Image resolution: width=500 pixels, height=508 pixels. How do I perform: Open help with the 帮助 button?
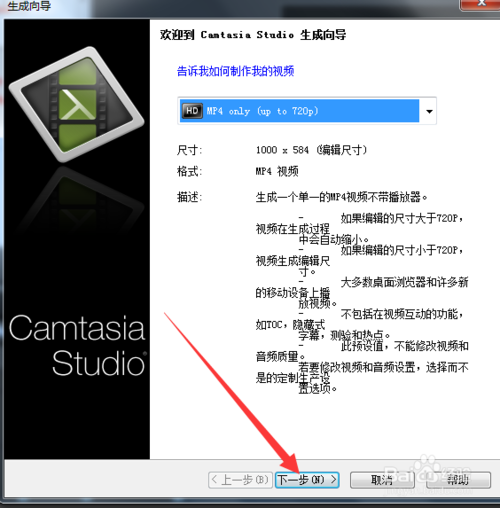point(458,480)
